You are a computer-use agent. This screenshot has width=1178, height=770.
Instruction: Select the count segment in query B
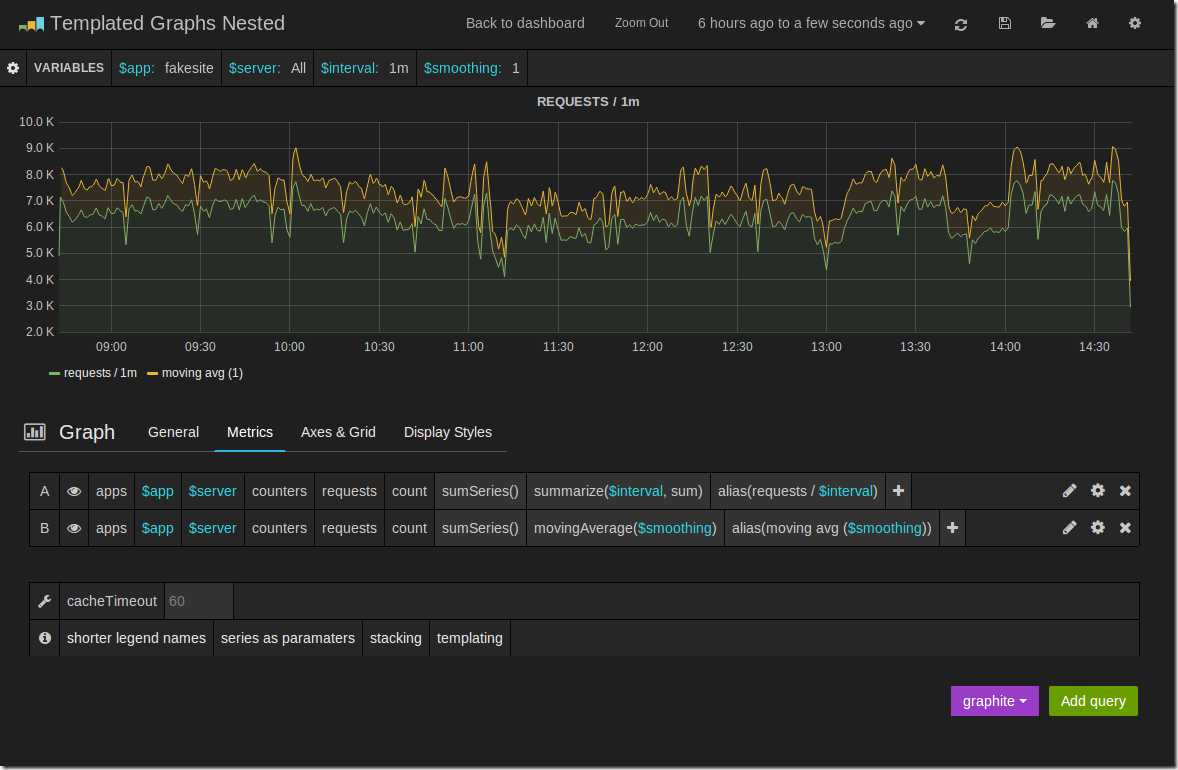(409, 528)
